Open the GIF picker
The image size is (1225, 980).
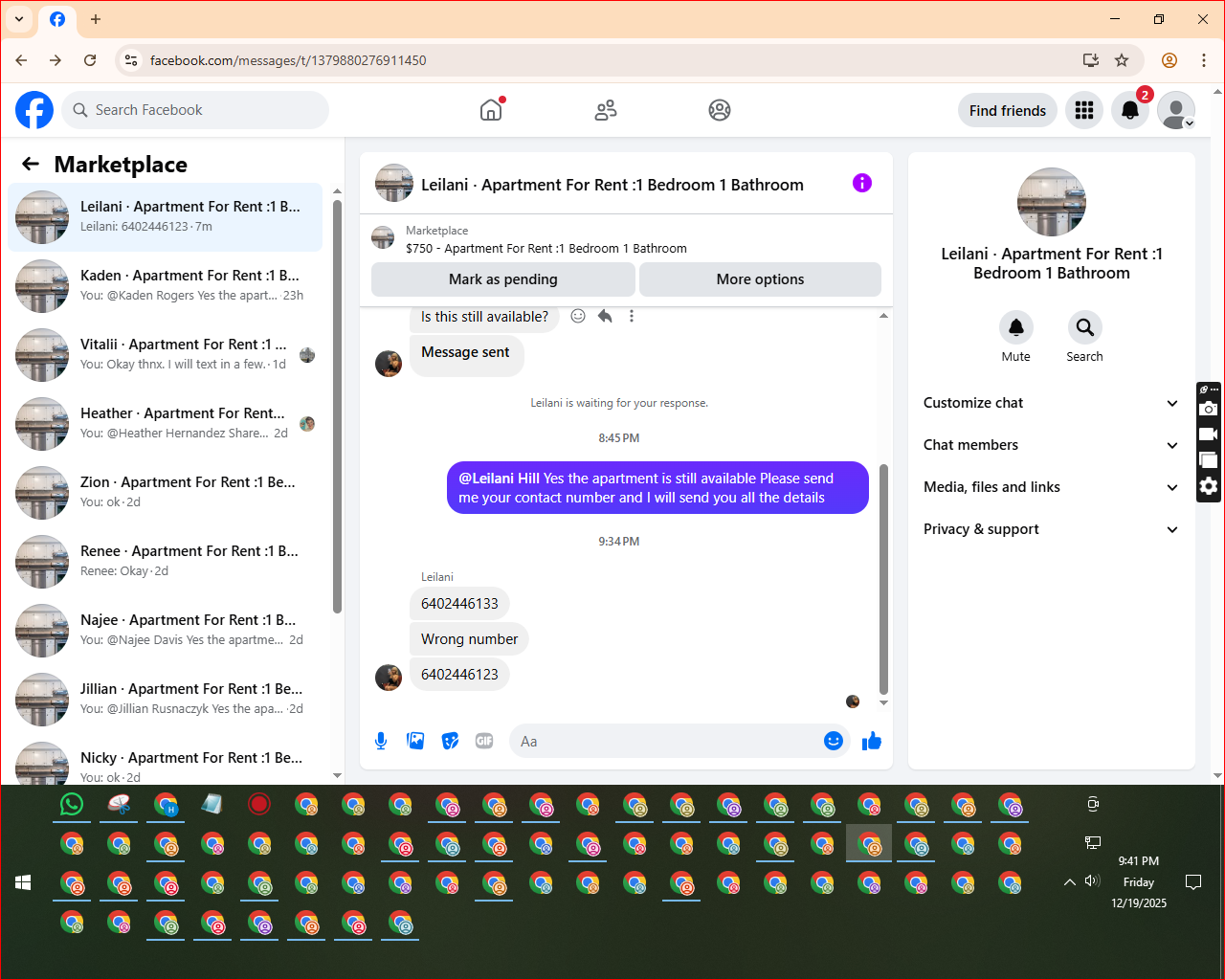tap(484, 741)
